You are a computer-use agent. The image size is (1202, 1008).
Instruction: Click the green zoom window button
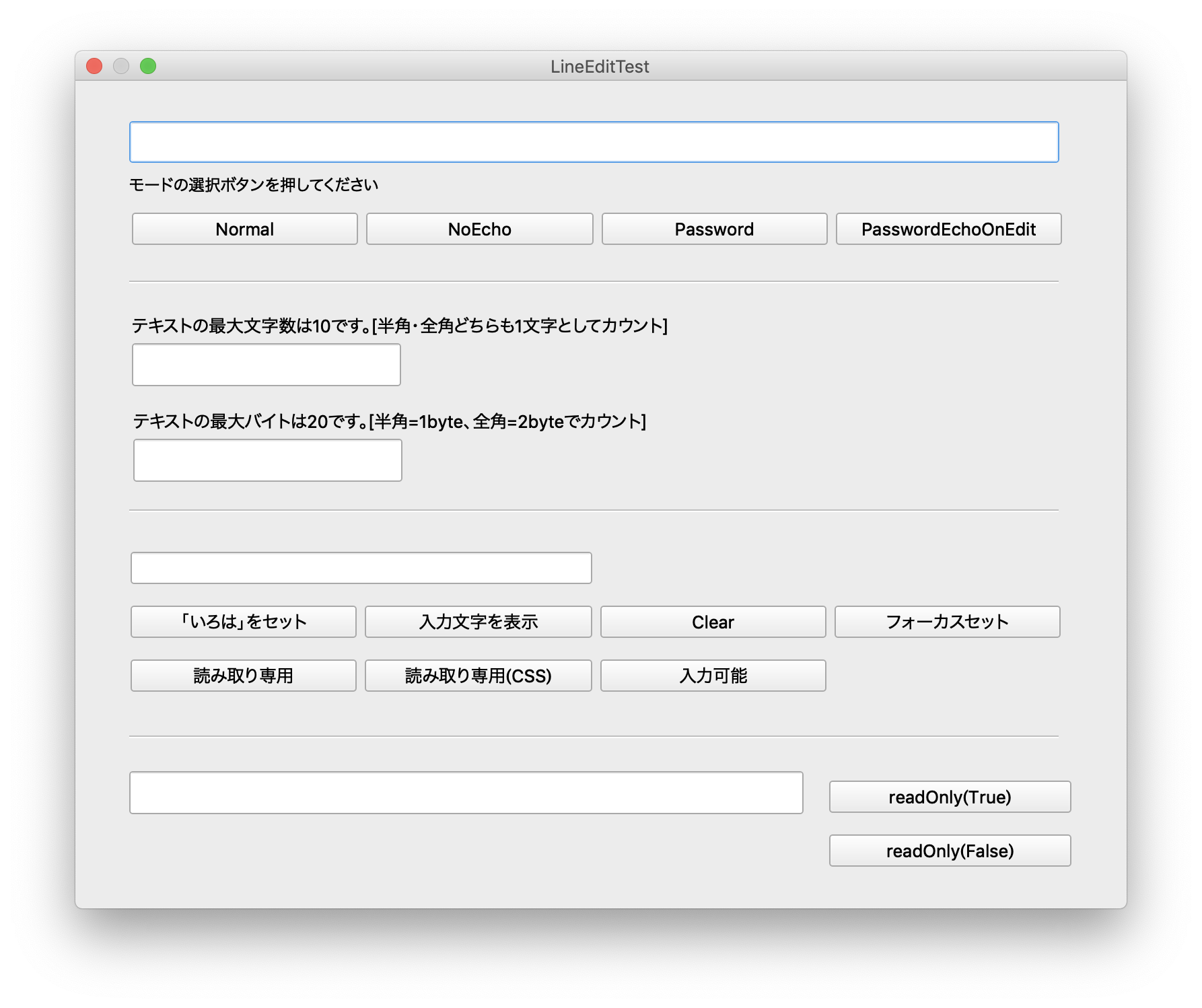tap(147, 65)
